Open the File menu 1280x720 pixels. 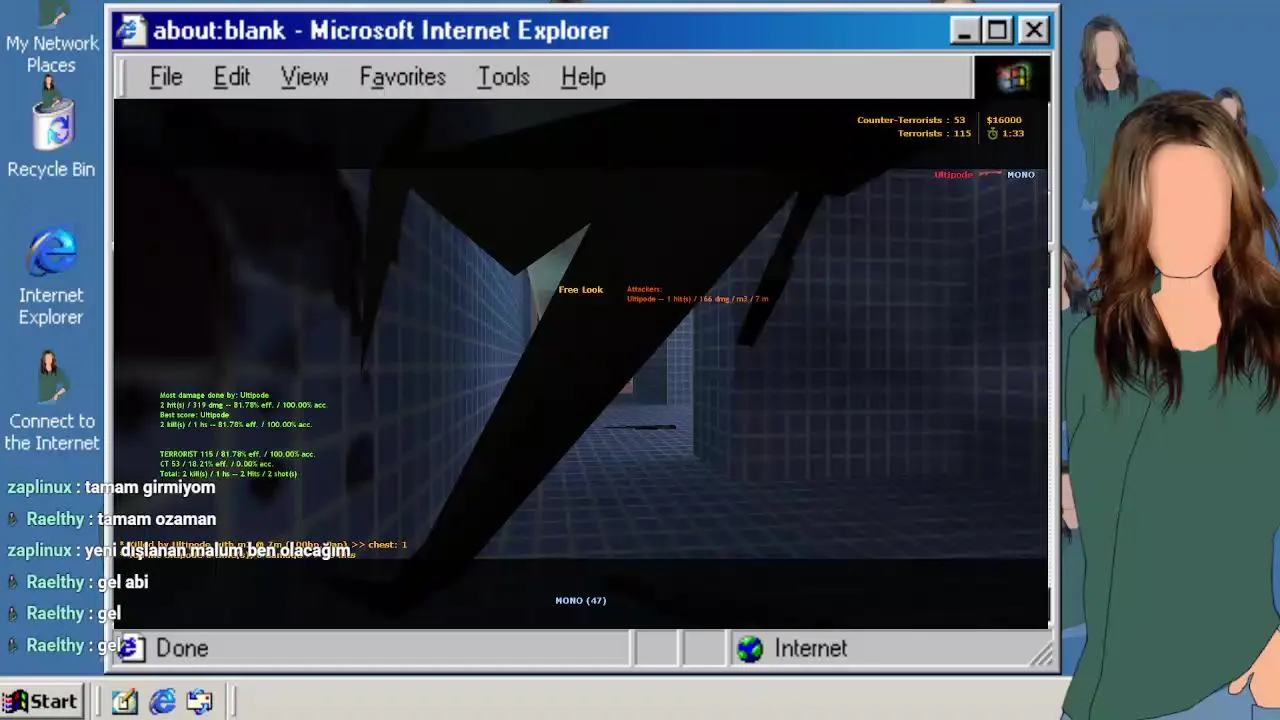coord(166,77)
